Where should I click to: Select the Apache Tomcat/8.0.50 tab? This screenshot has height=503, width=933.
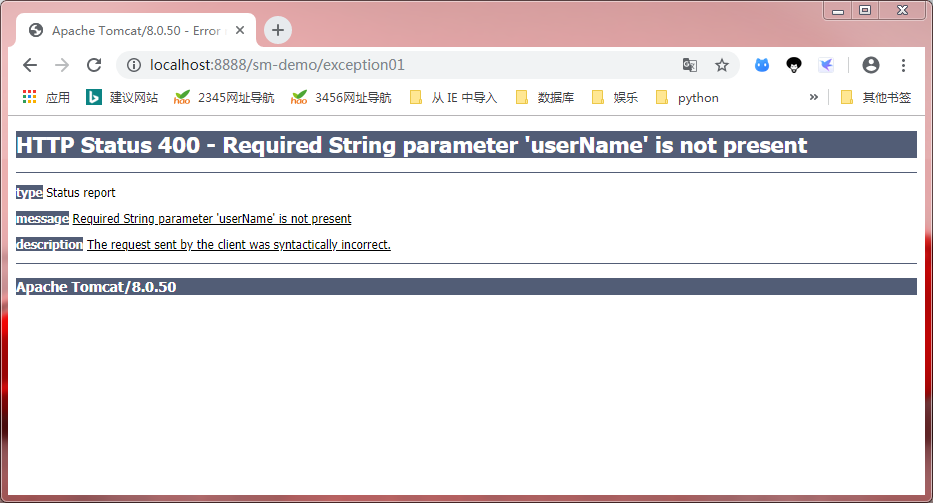(136, 30)
